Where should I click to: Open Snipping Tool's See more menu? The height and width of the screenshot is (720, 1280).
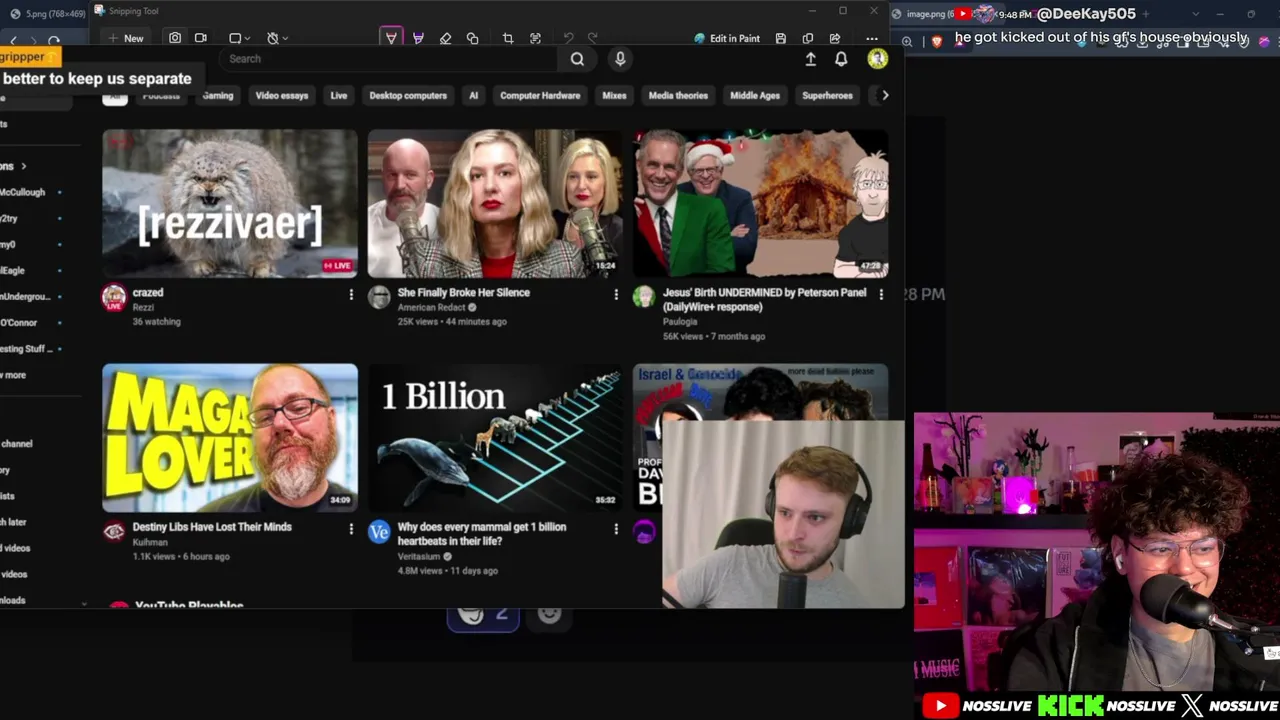(872, 38)
